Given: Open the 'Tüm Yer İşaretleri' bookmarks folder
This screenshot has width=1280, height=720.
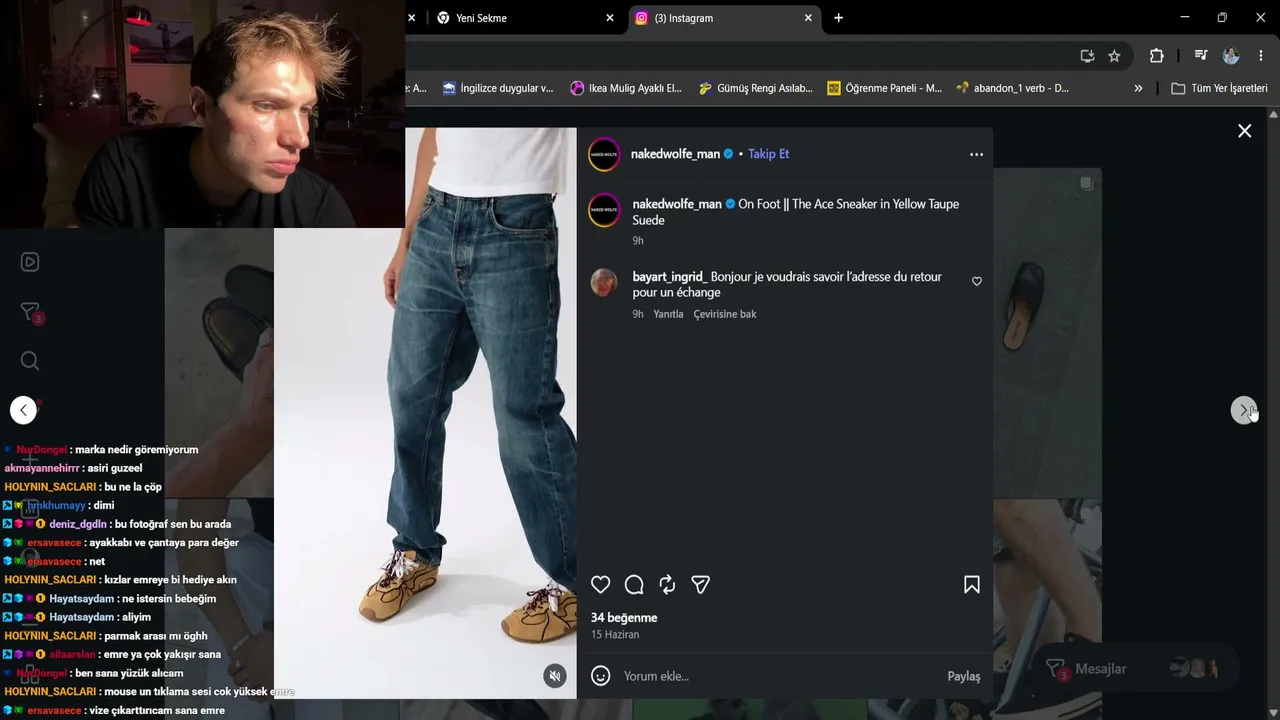Looking at the screenshot, I should (1220, 88).
